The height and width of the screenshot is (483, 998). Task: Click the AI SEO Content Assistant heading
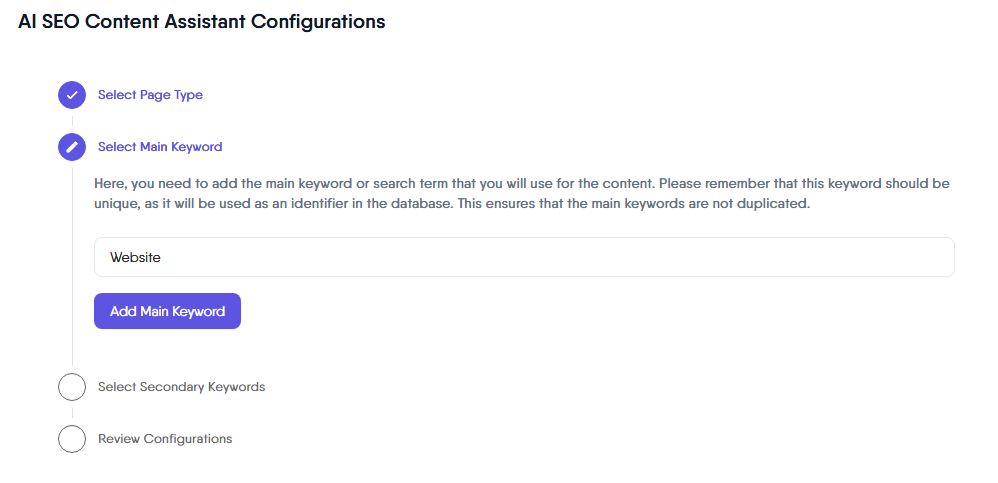pyautogui.click(x=201, y=22)
